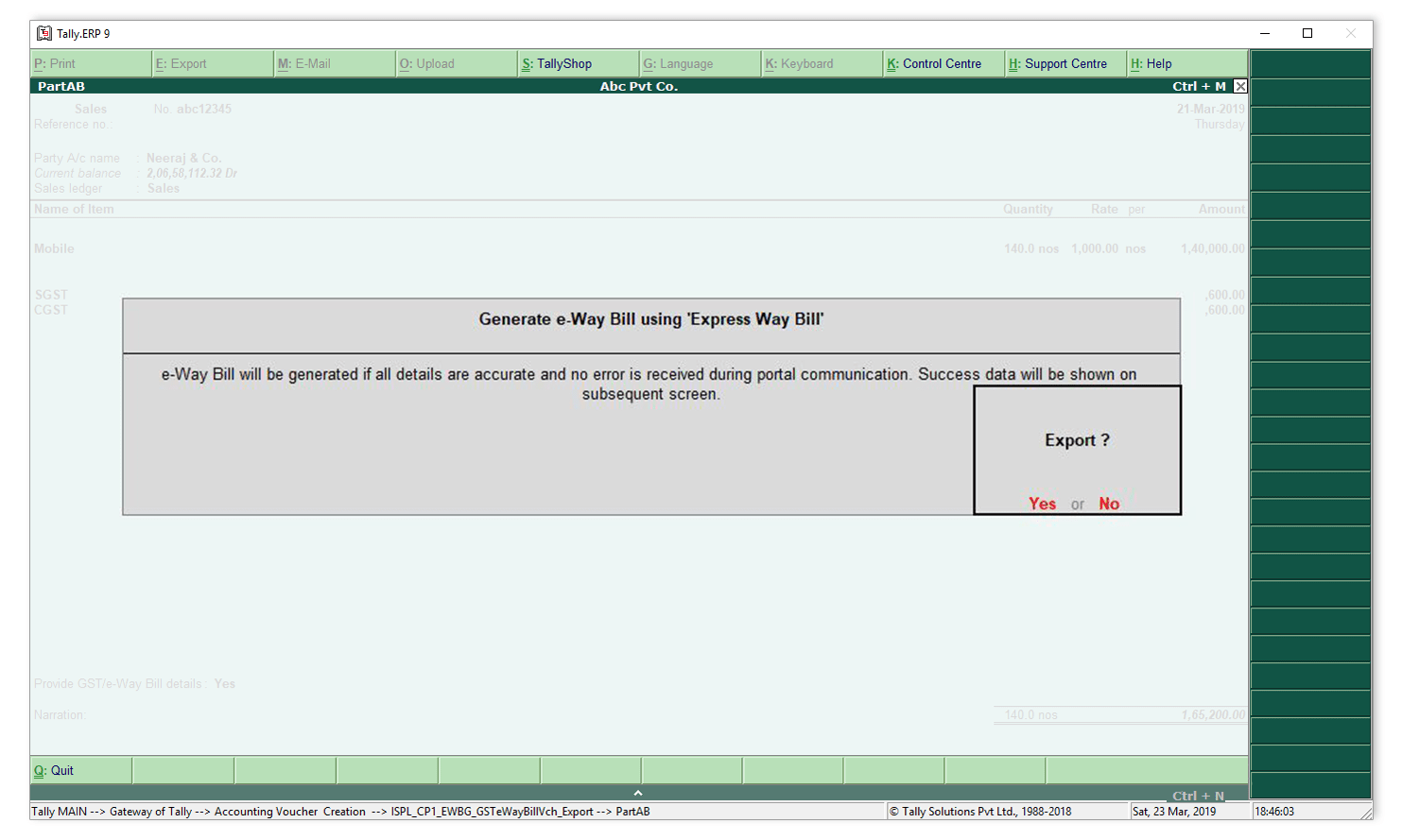Click the Tally Solutions copyright notice
This screenshot has width=1402, height=840.
click(x=980, y=811)
